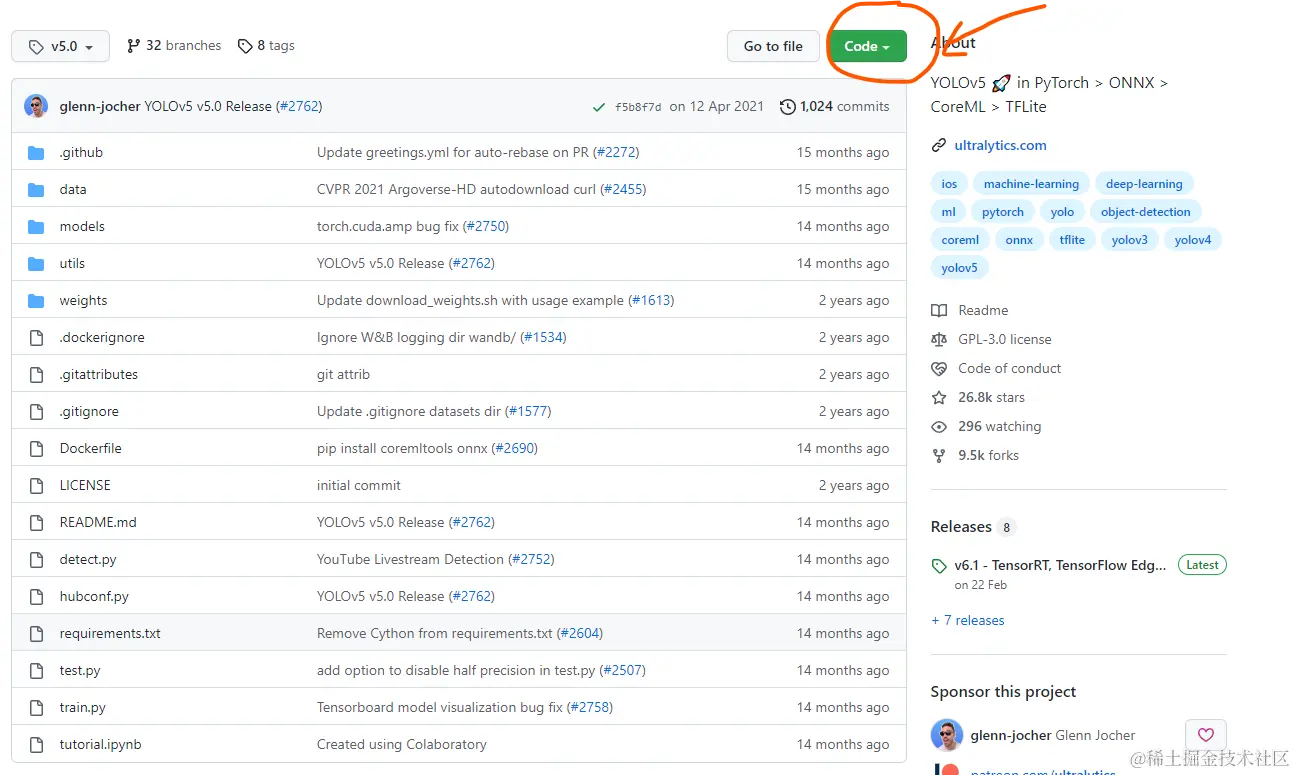Click the data folder icon
Image resolution: width=1296 pixels, height=775 pixels.
coord(36,190)
